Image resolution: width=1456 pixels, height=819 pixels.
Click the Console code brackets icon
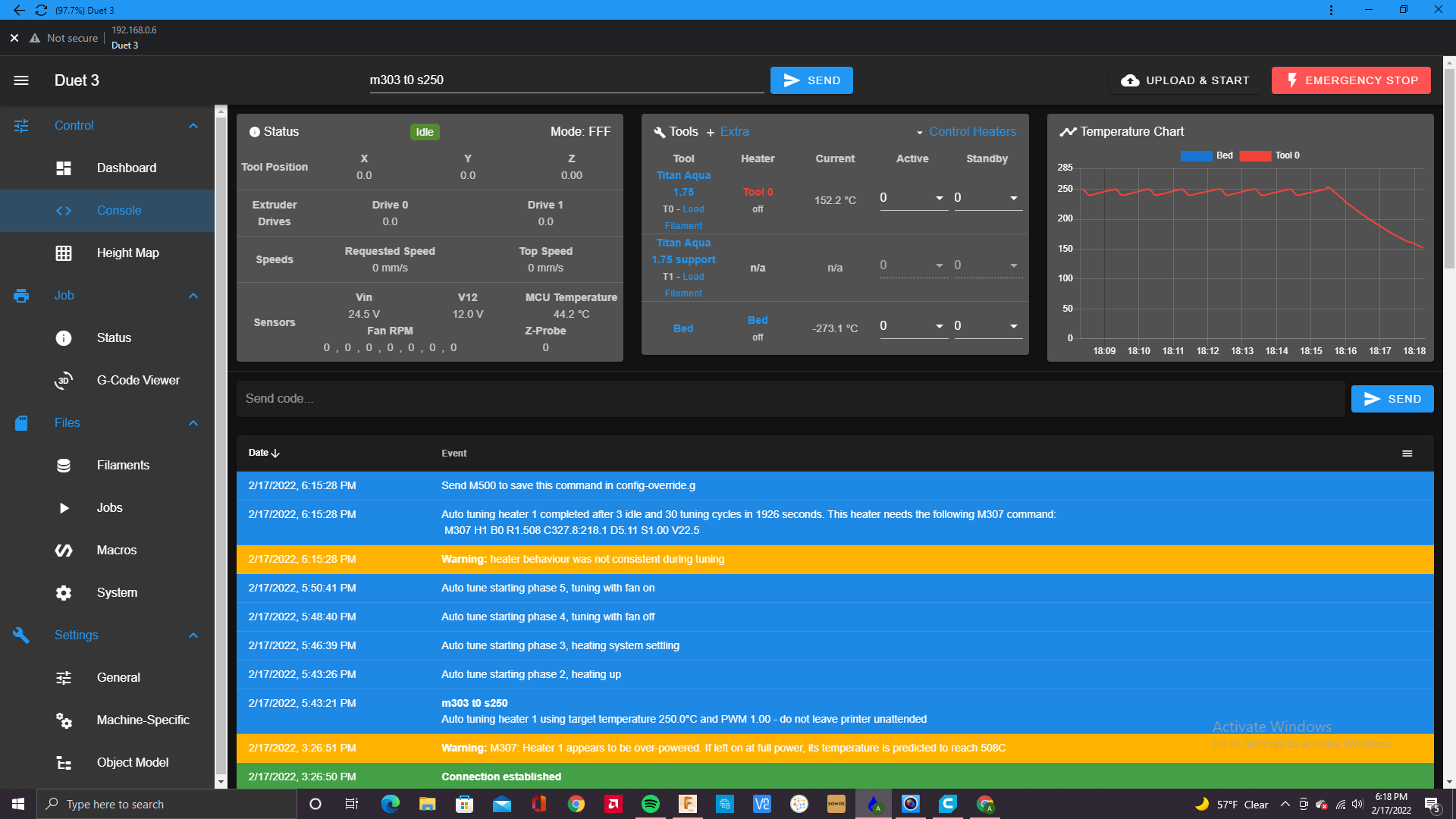click(x=64, y=211)
